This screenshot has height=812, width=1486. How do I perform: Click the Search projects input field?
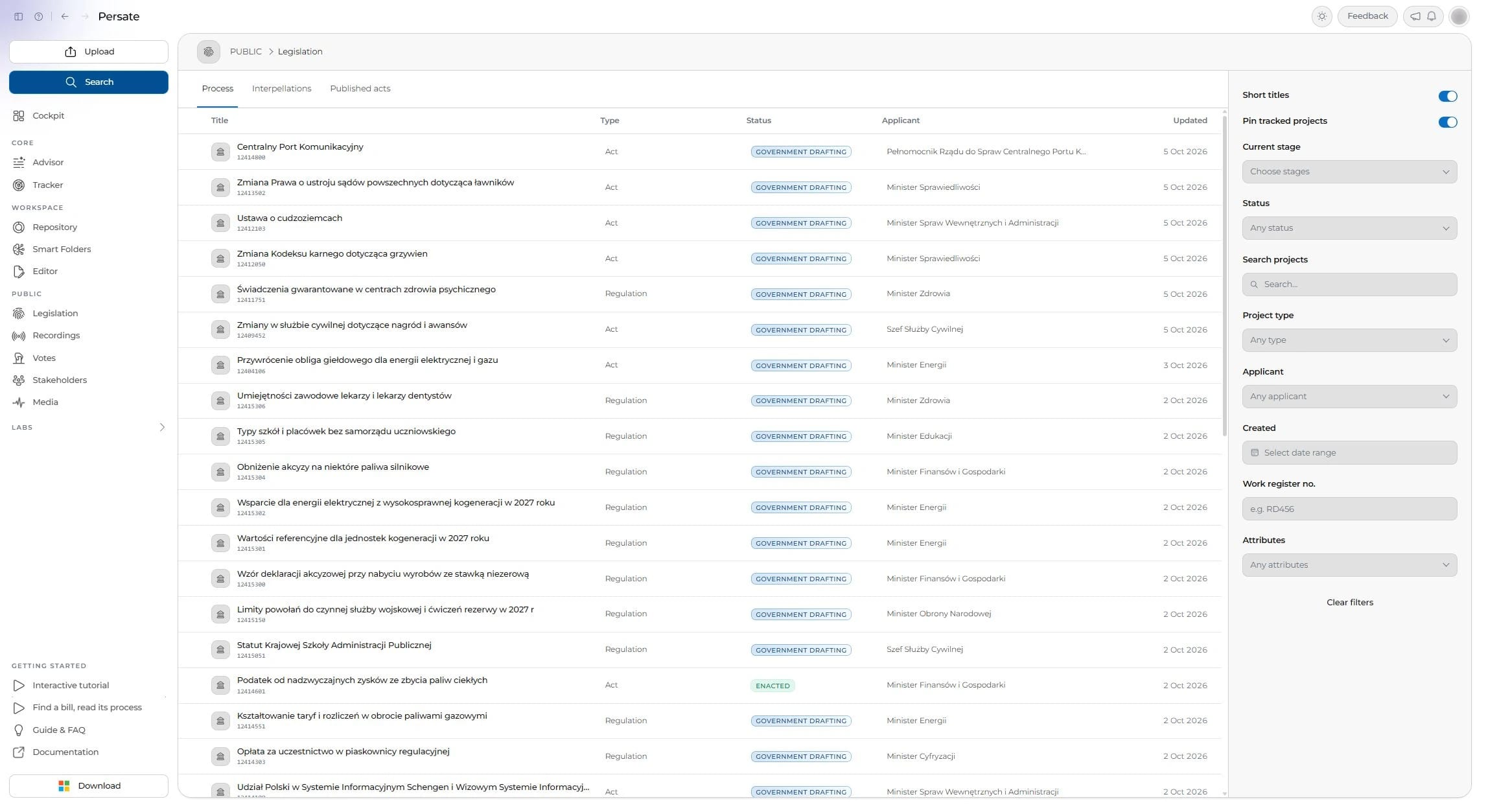(x=1349, y=284)
